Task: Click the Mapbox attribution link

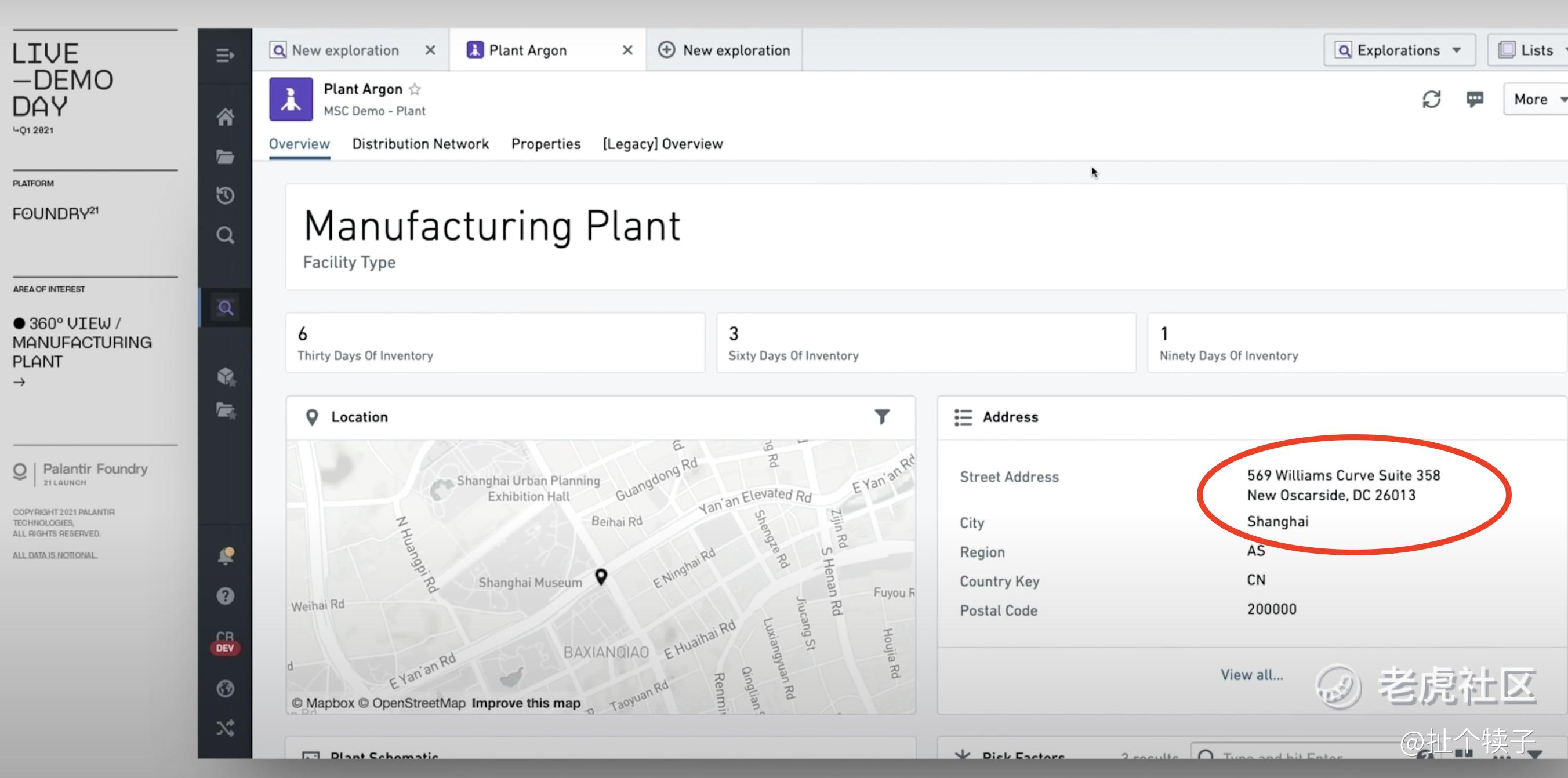Action: 322,703
